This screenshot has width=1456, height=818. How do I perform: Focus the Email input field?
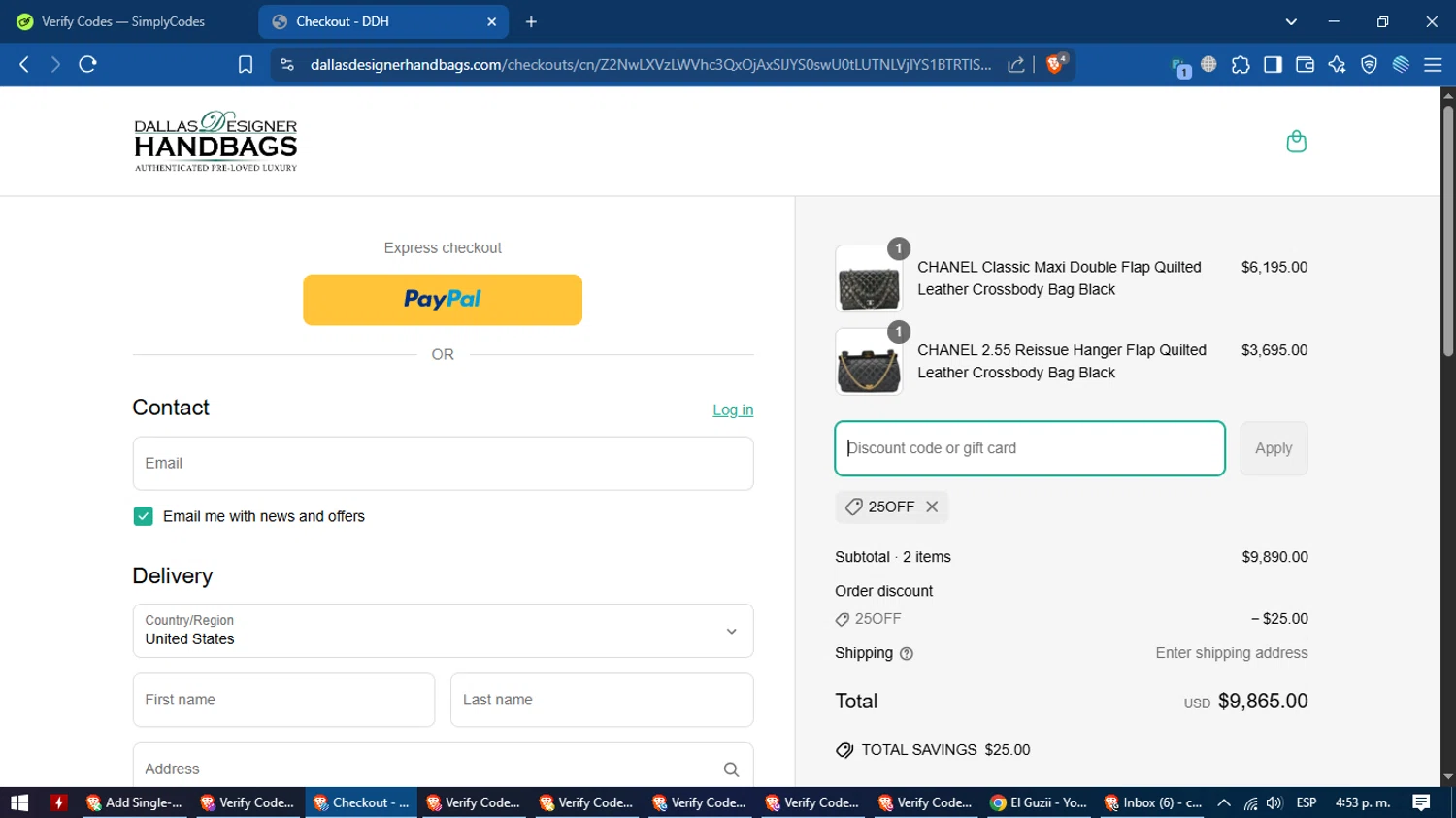point(443,464)
